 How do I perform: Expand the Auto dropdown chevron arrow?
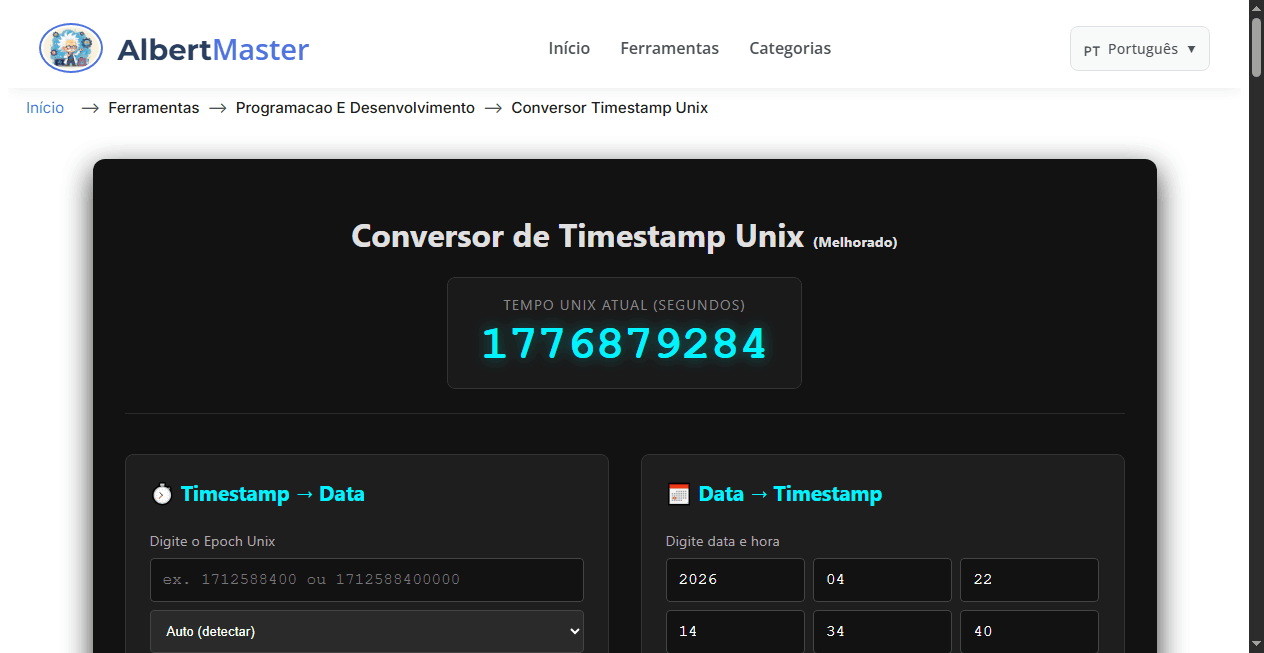point(577,631)
